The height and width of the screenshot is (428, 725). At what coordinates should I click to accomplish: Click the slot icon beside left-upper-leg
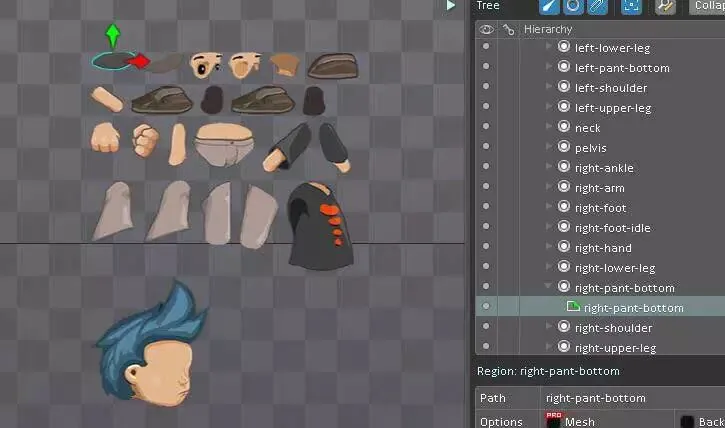point(564,107)
